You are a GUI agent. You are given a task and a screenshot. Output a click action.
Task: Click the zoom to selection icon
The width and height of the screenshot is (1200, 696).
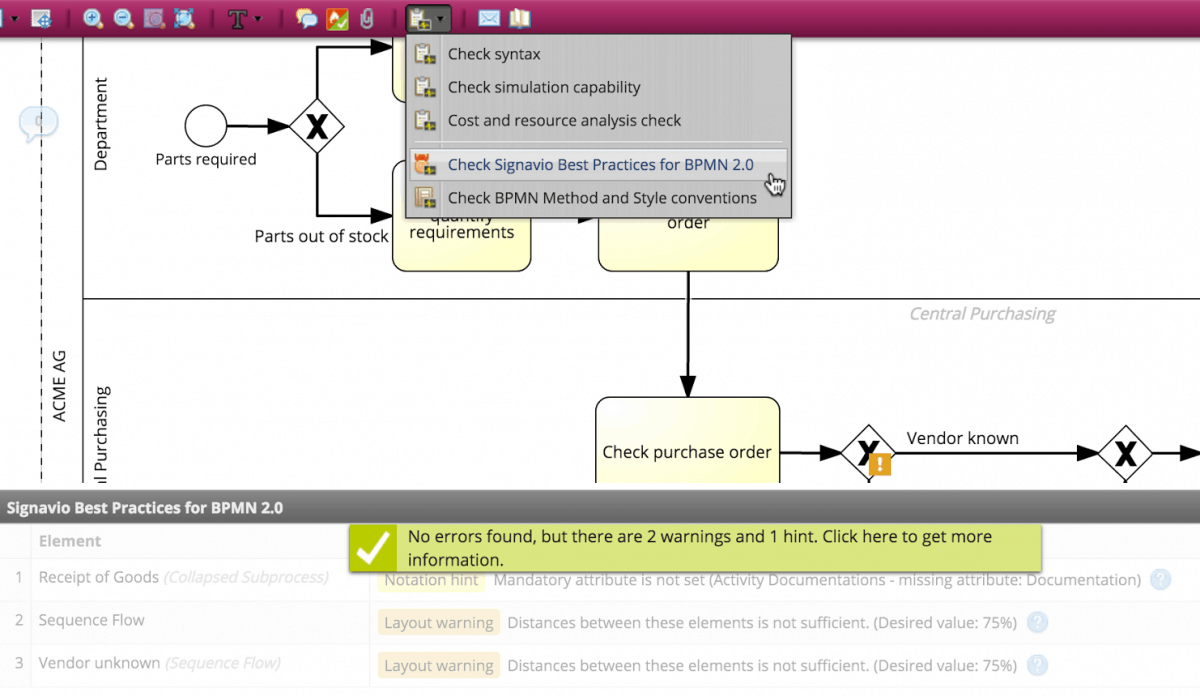[x=154, y=18]
